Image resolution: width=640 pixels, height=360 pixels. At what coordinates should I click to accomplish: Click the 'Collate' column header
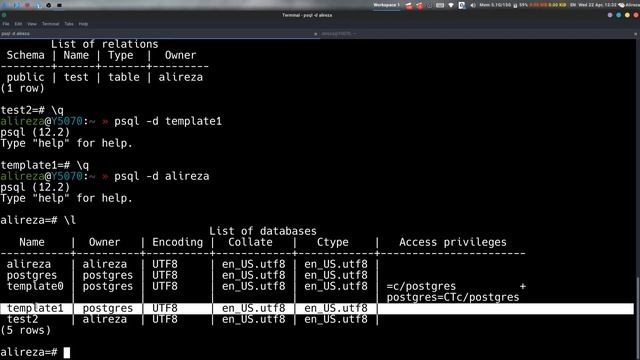pyautogui.click(x=250, y=242)
